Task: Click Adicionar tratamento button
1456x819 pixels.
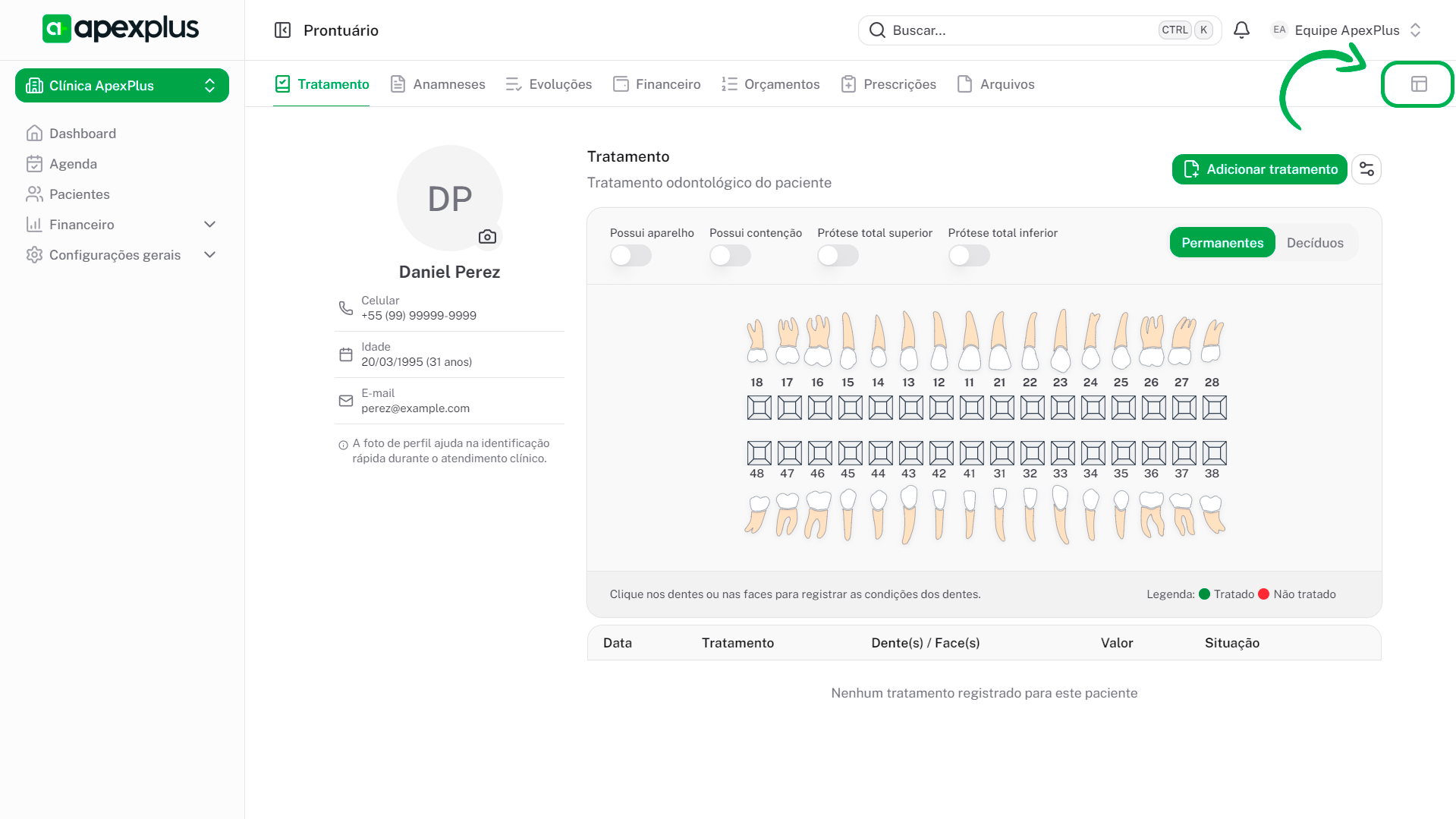Action: tap(1259, 169)
